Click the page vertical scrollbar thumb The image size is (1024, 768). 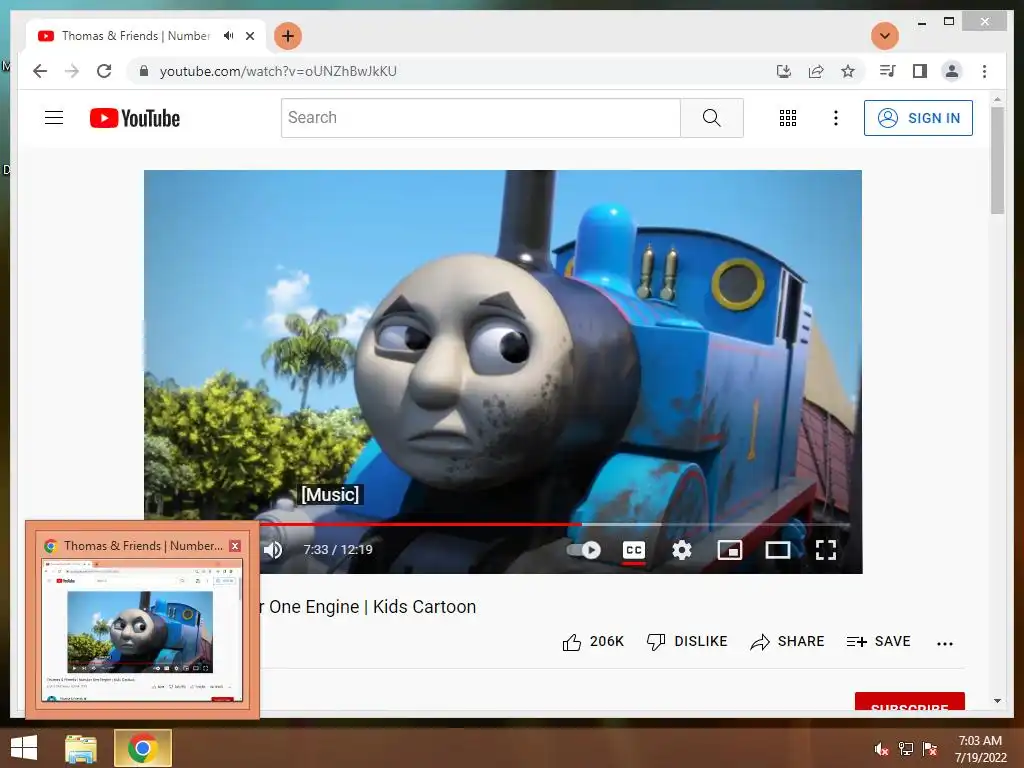997,160
